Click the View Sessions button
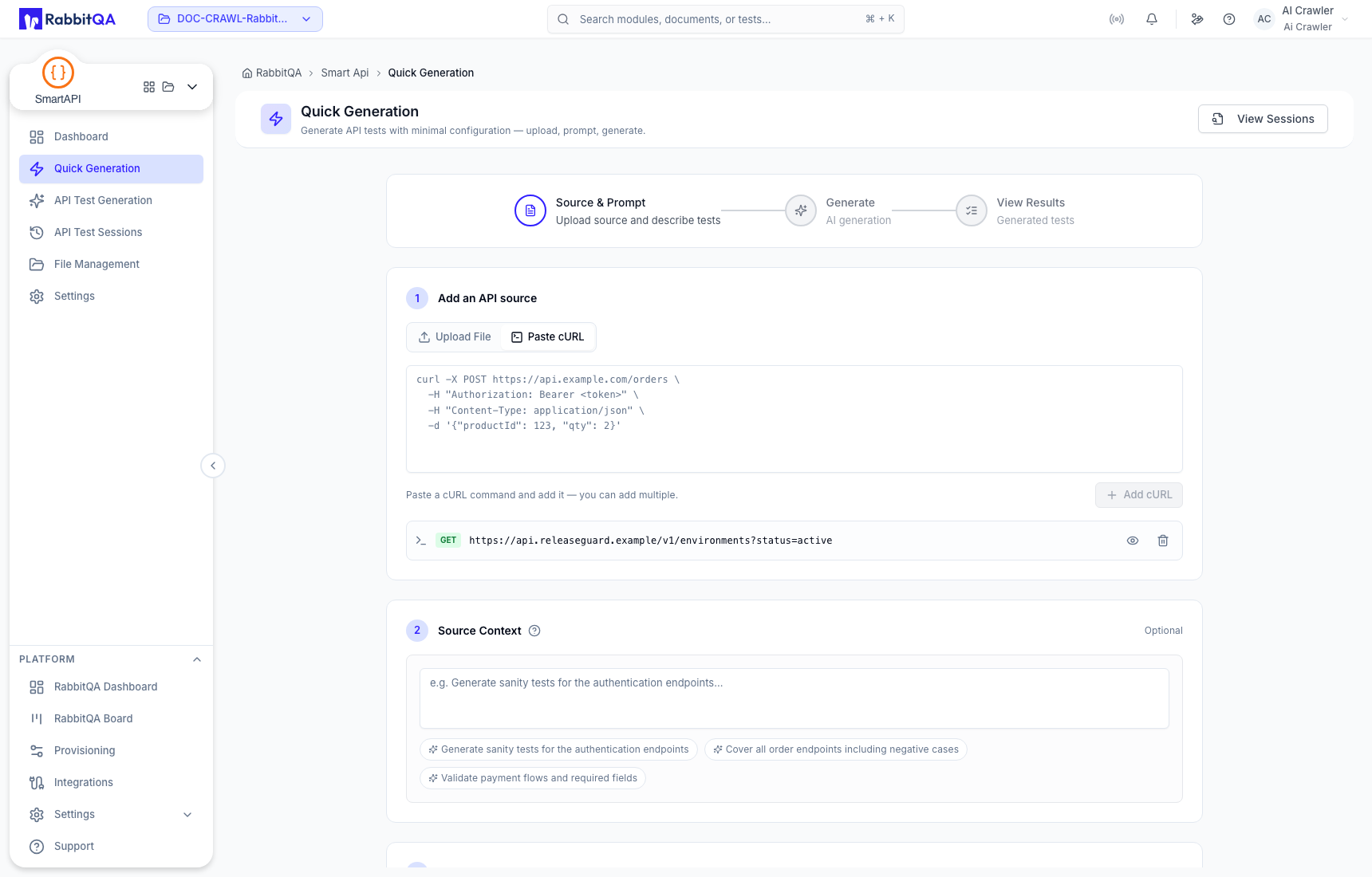The image size is (1372, 877). [x=1263, y=120]
